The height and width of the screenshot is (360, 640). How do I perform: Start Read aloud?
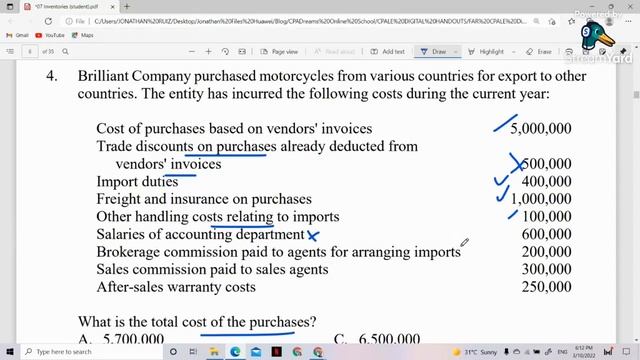click(x=334, y=51)
